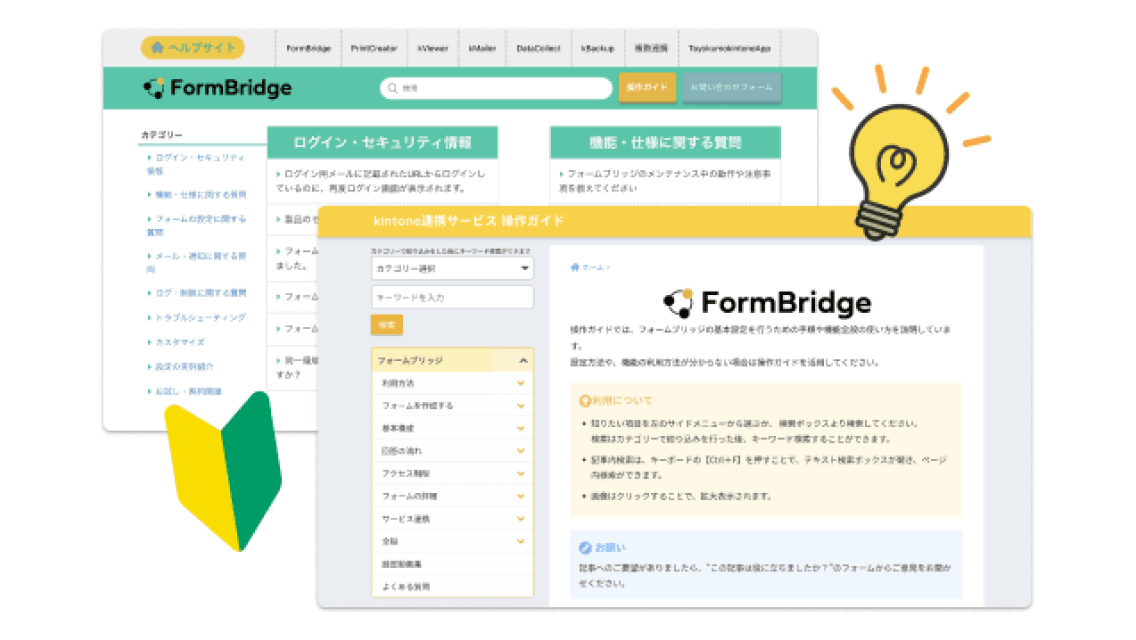The image size is (1136, 640).
Task: Click the FormBridge logo in the green header
Action: pyautogui.click(x=217, y=88)
